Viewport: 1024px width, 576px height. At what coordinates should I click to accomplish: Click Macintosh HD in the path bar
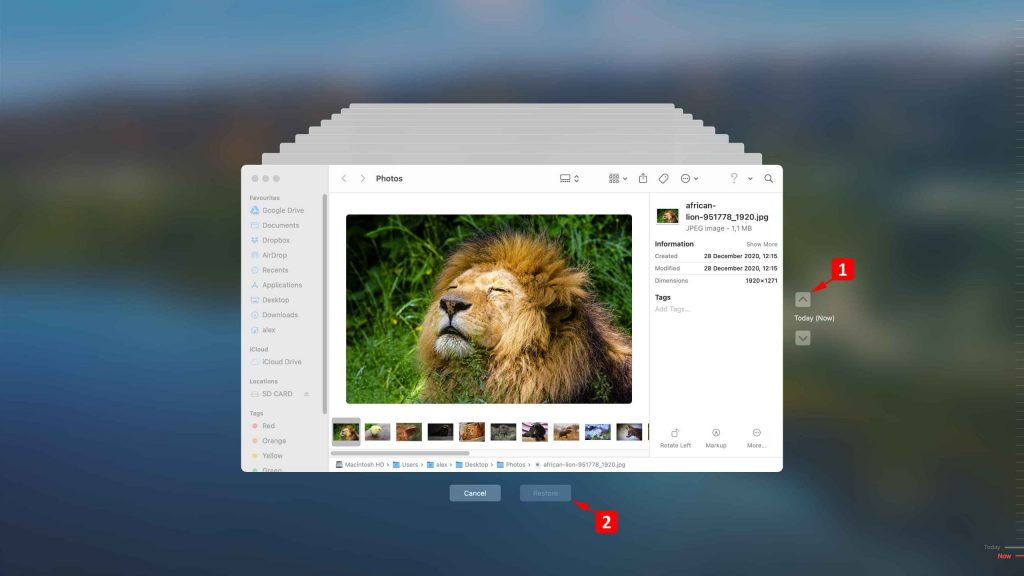(x=360, y=465)
